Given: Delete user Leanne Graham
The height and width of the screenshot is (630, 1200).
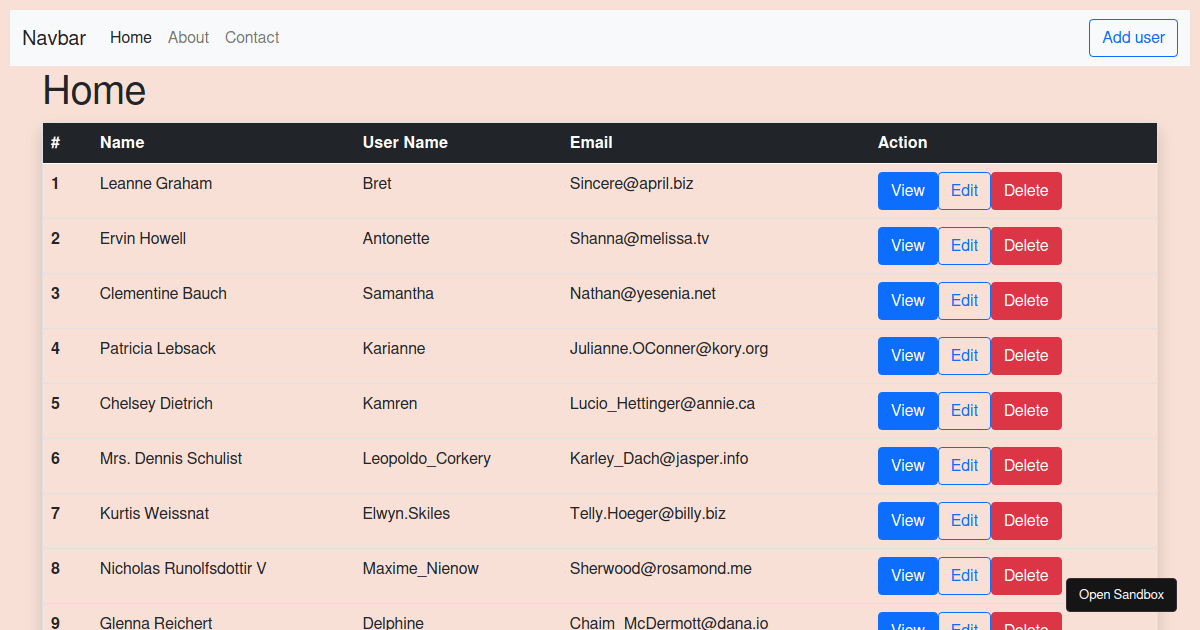Looking at the screenshot, I should coord(1026,191).
